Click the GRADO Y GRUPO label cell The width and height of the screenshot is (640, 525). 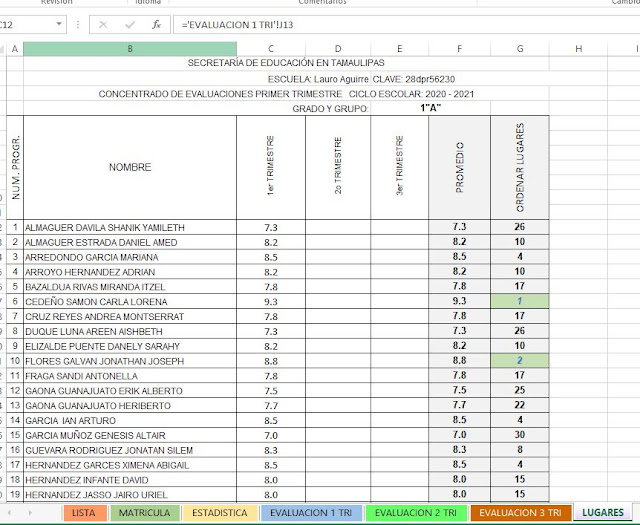pyautogui.click(x=330, y=109)
